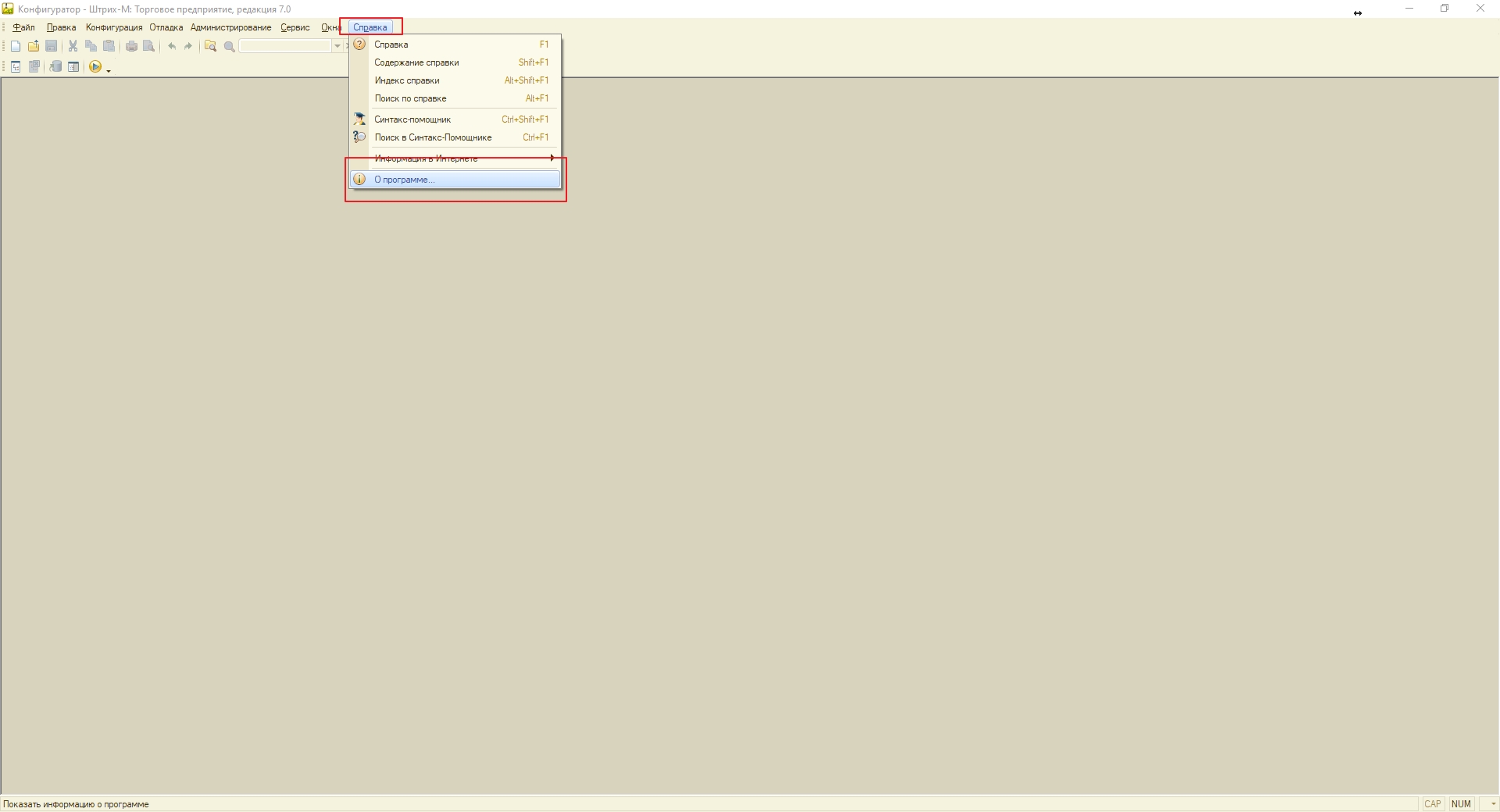
Task: Choose Синтакс-помощник from the help menu
Action: click(x=412, y=119)
